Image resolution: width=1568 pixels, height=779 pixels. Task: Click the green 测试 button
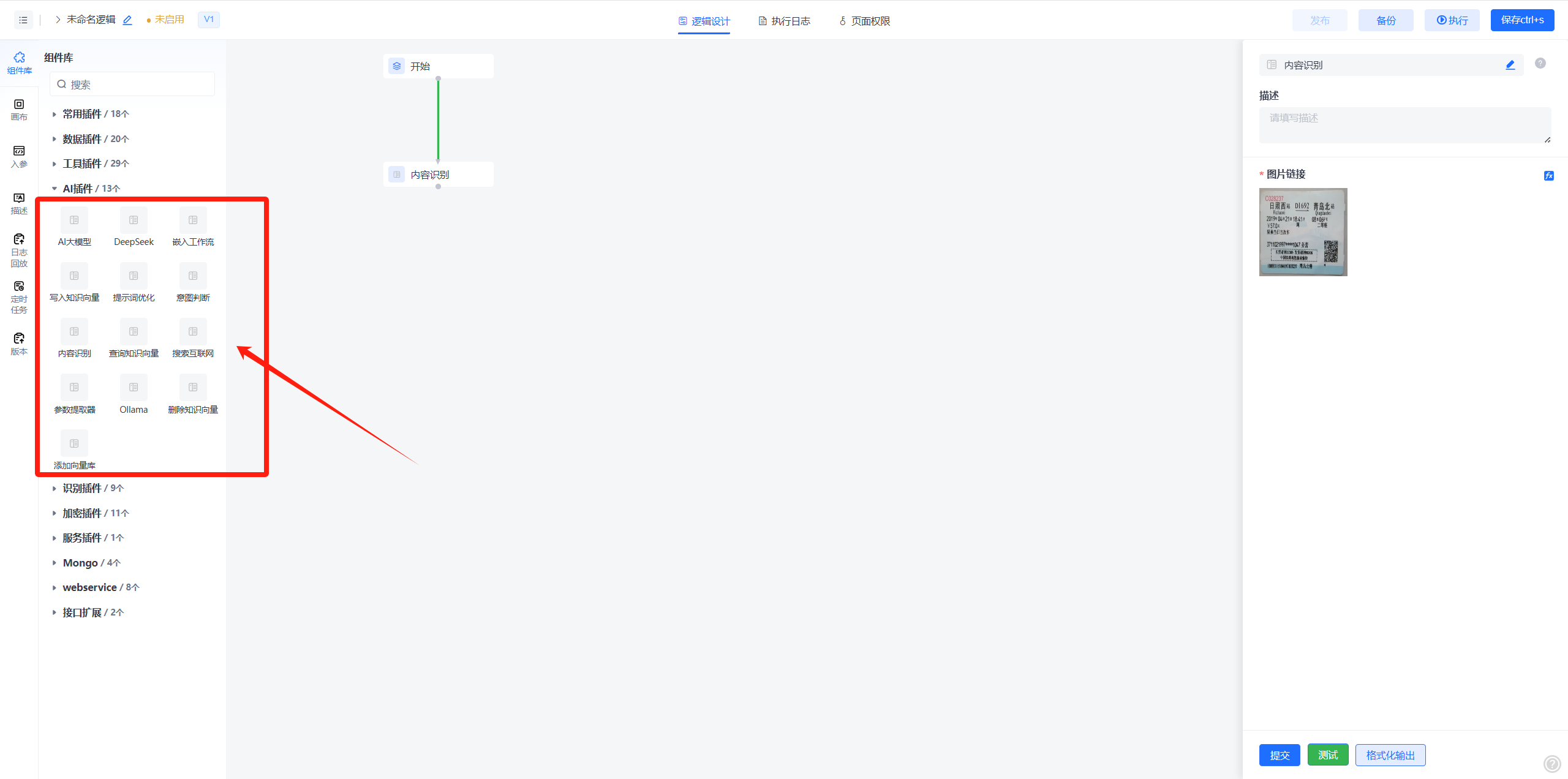pos(1327,755)
